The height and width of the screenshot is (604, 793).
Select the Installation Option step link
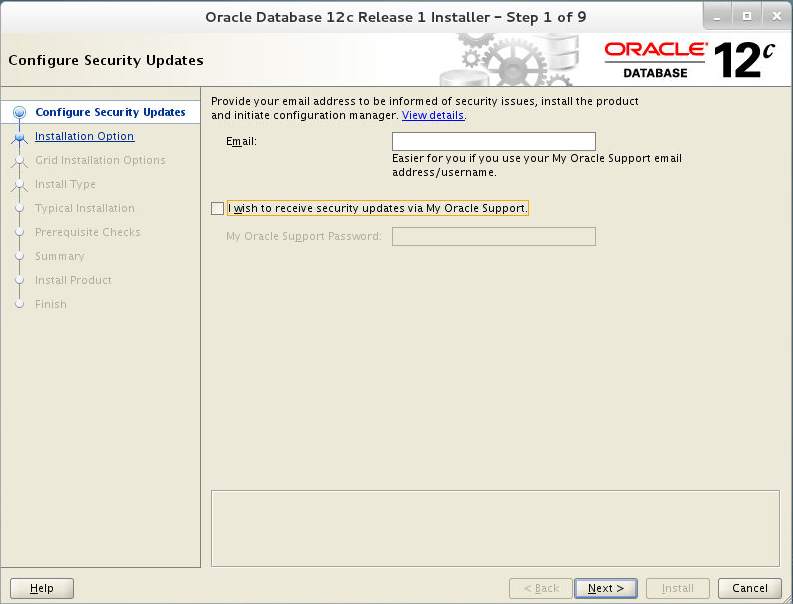point(84,136)
